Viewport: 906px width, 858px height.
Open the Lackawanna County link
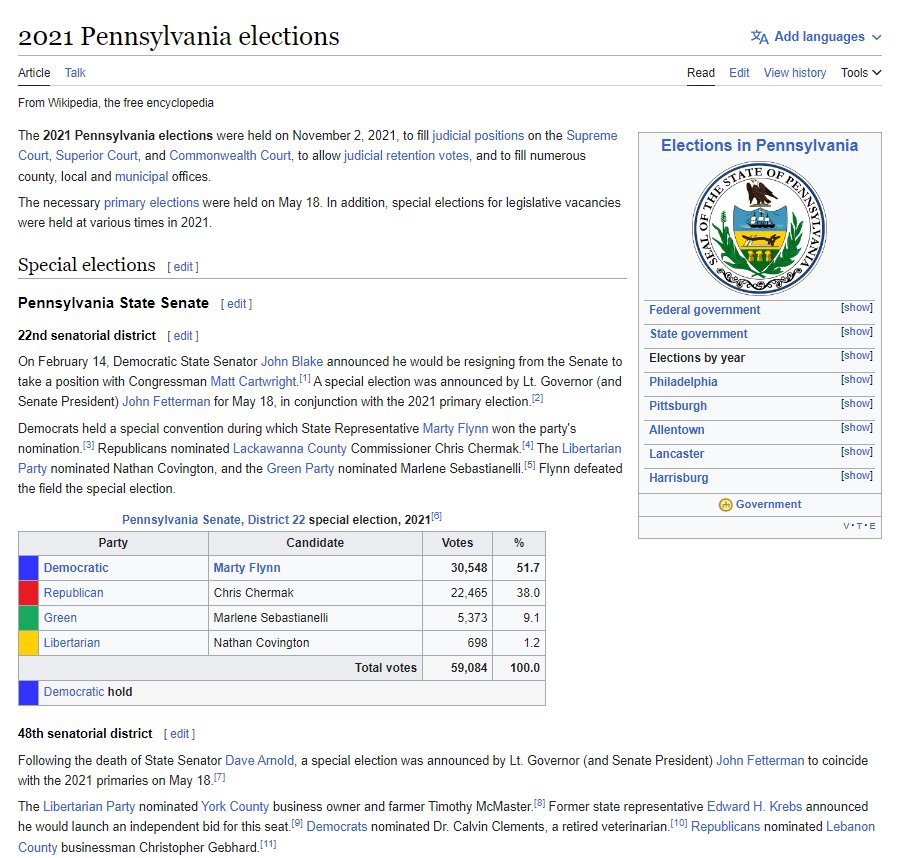coord(289,449)
